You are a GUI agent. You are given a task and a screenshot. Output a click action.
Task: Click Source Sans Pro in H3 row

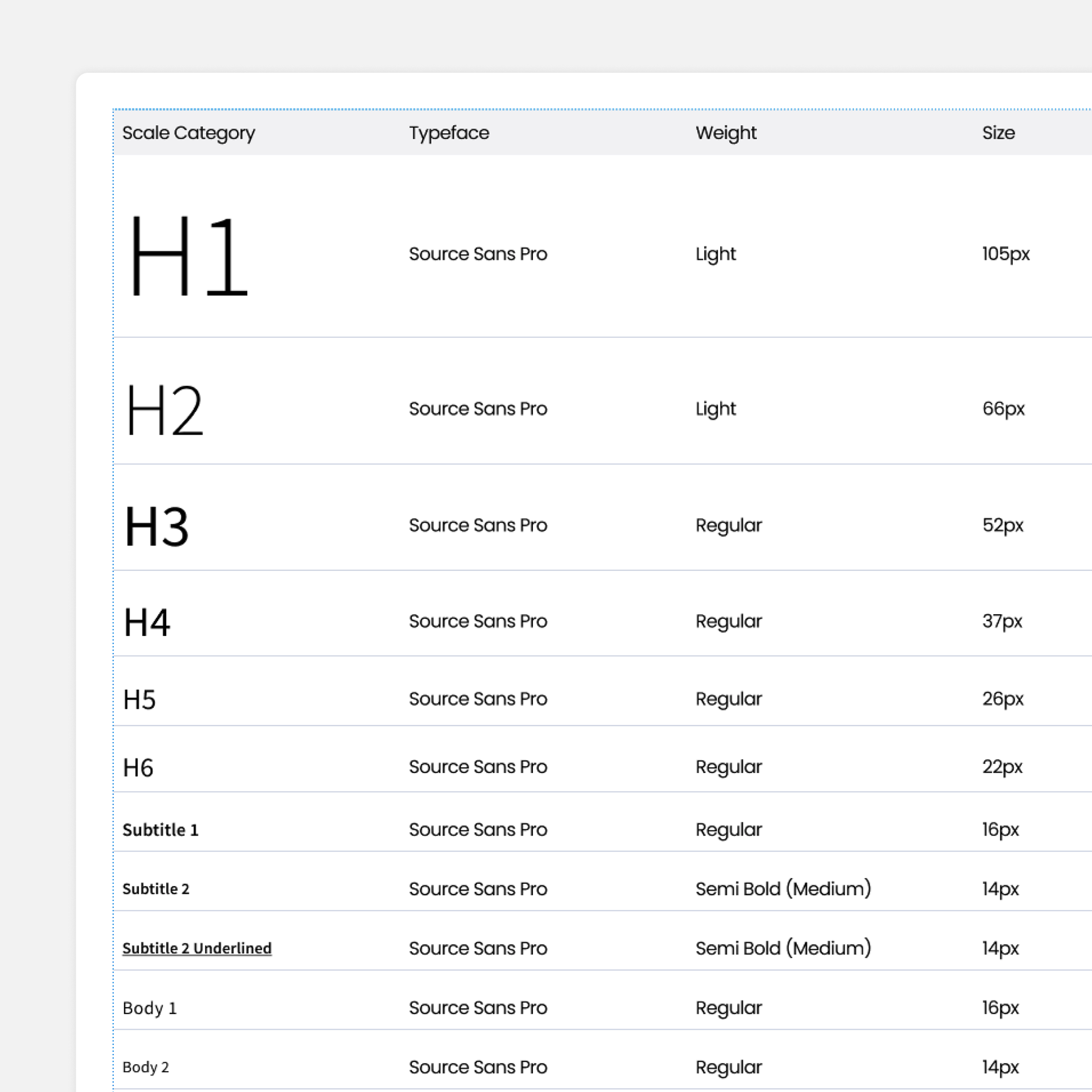click(478, 526)
